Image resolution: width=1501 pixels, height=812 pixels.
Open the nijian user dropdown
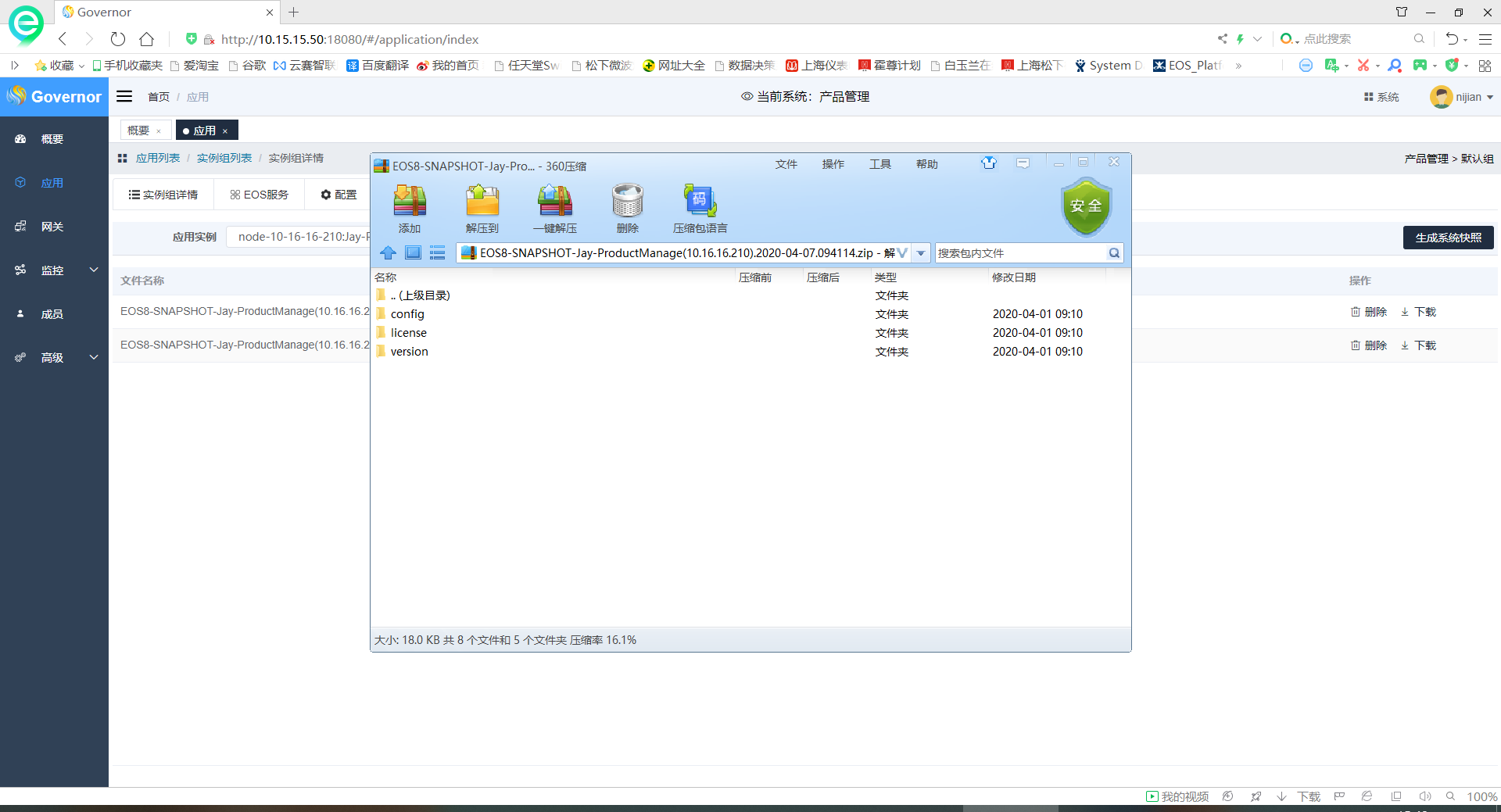(x=1462, y=97)
